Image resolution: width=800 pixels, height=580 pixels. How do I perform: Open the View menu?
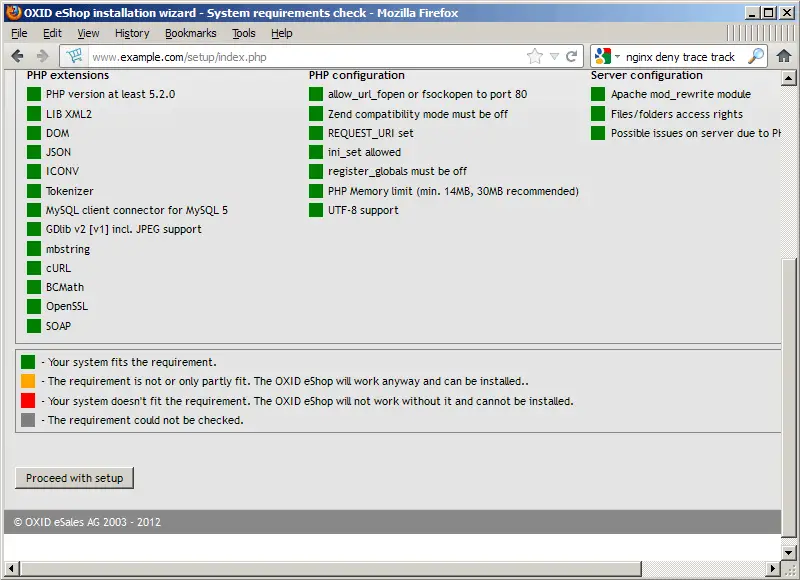(88, 33)
